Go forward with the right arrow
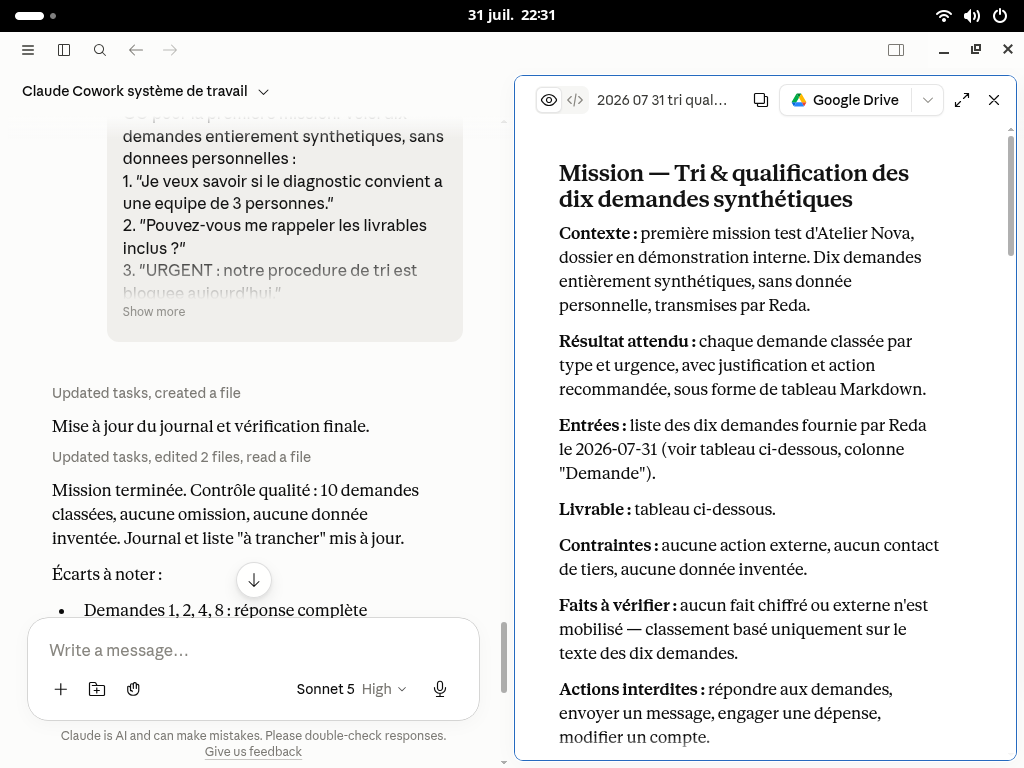The image size is (1024, 768). click(x=170, y=50)
